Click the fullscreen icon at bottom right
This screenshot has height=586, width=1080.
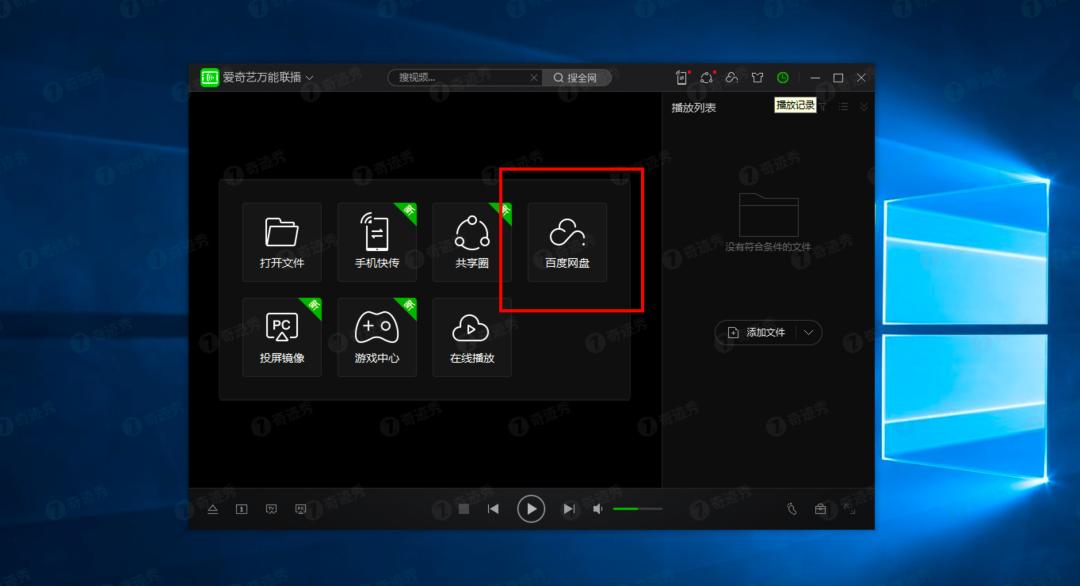(849, 509)
